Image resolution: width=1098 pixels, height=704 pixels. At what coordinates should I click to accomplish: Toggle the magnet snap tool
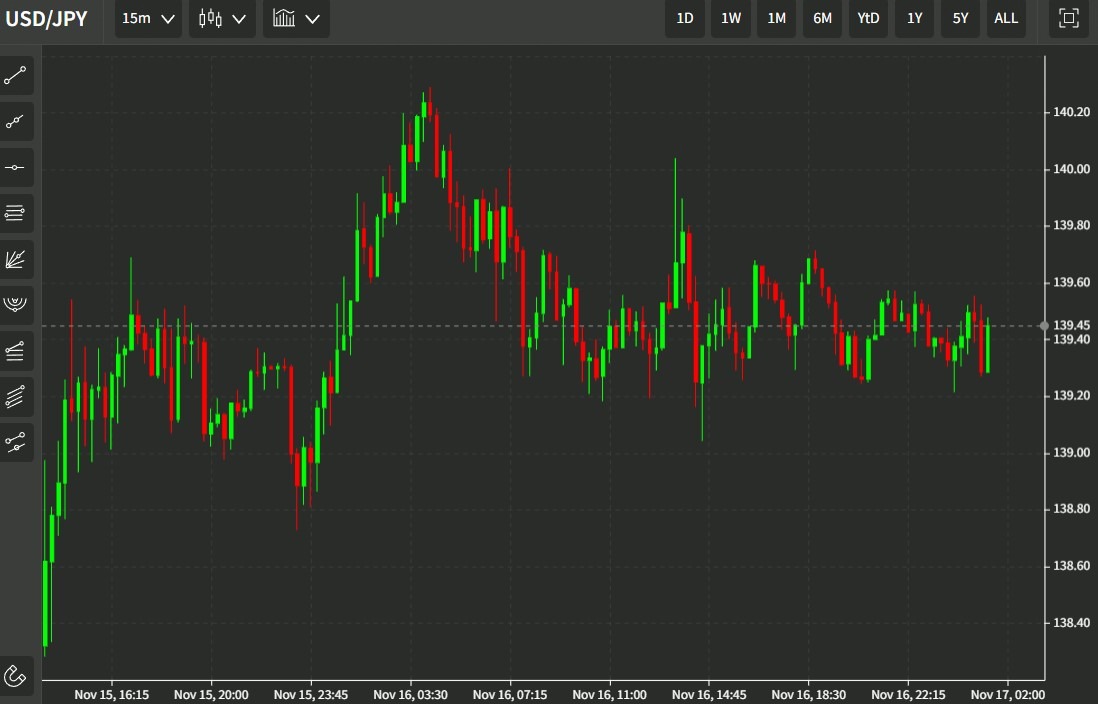[15, 676]
